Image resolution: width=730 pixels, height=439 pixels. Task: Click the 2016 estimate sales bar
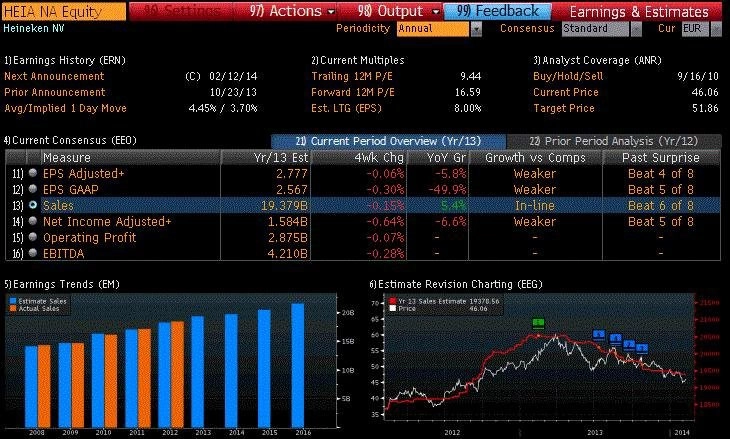(x=298, y=365)
